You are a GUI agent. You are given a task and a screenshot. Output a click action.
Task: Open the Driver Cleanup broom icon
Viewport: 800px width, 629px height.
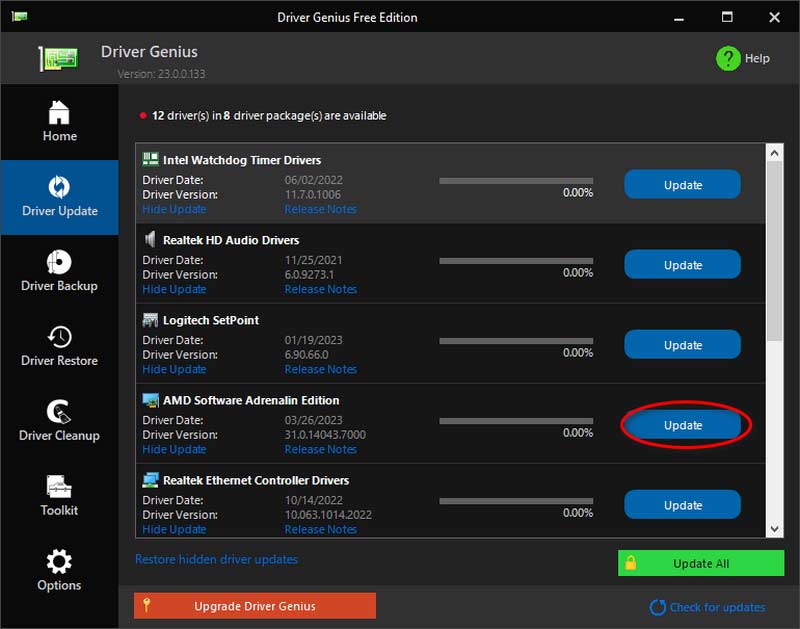point(59,412)
